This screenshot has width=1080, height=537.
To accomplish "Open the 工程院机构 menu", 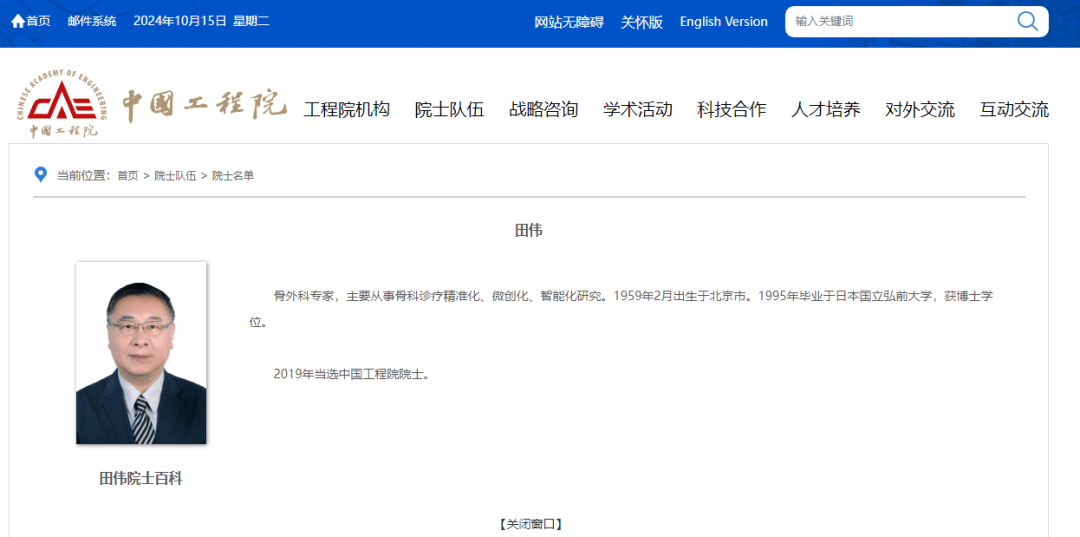I will point(347,110).
